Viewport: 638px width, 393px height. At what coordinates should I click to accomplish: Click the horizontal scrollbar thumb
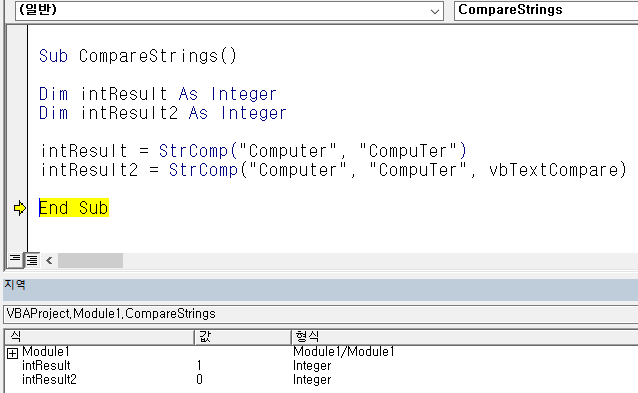pyautogui.click(x=90, y=260)
